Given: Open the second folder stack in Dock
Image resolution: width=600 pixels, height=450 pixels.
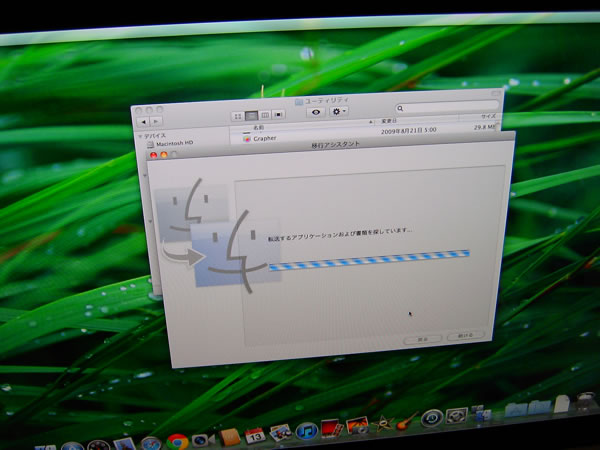Looking at the screenshot, I should (540, 407).
